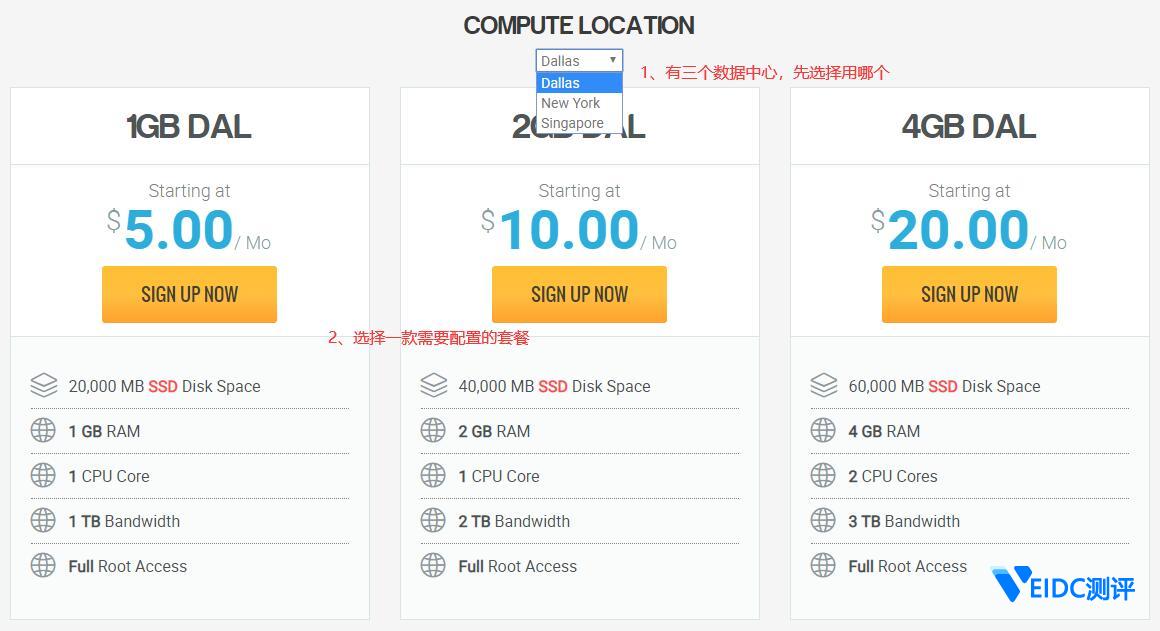1160x631 pixels.
Task: Sign up for the $10.00 plan
Action: pos(579,294)
